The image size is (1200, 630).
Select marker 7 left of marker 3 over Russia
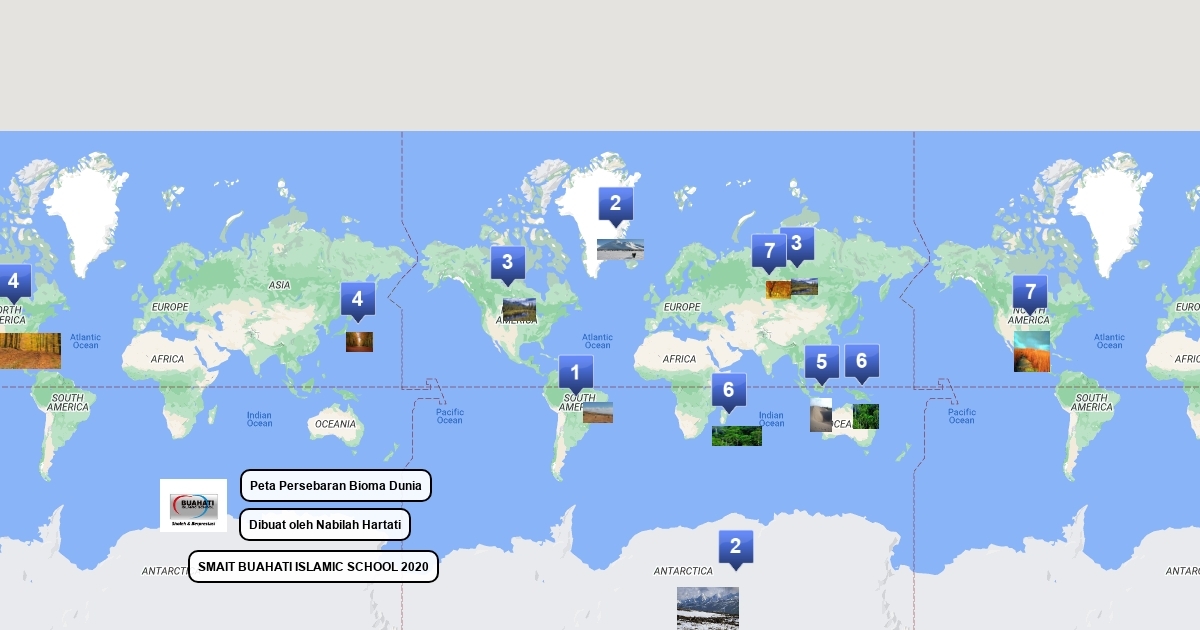(768, 251)
